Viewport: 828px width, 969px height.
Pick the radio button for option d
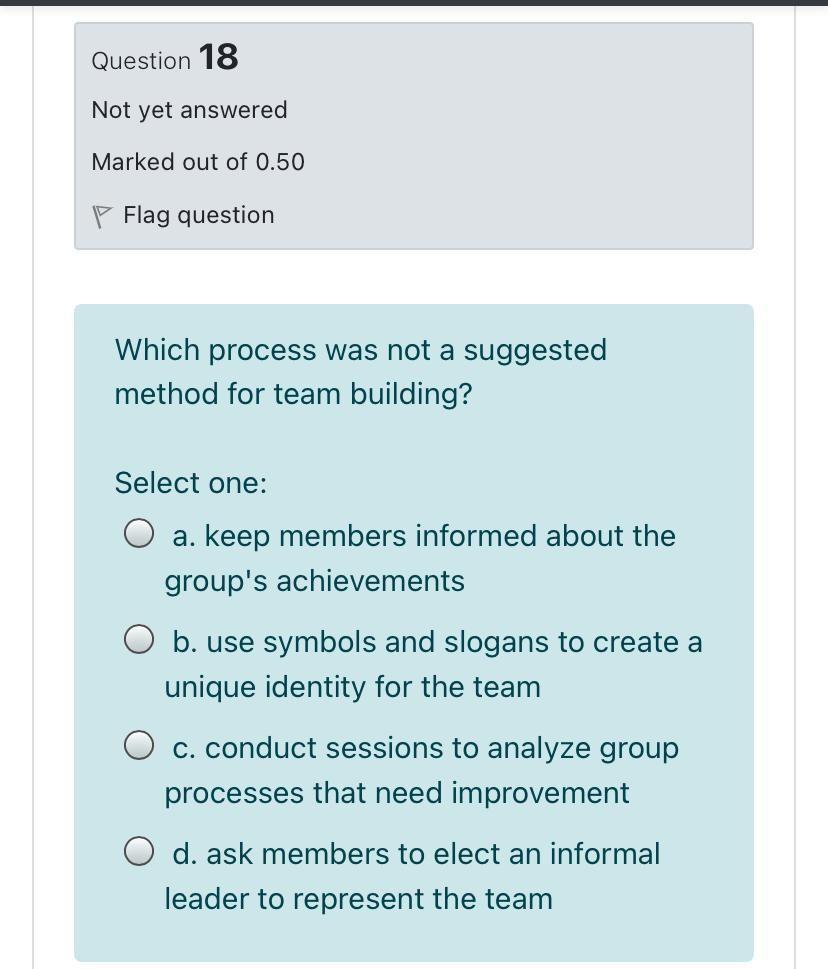pos(139,852)
